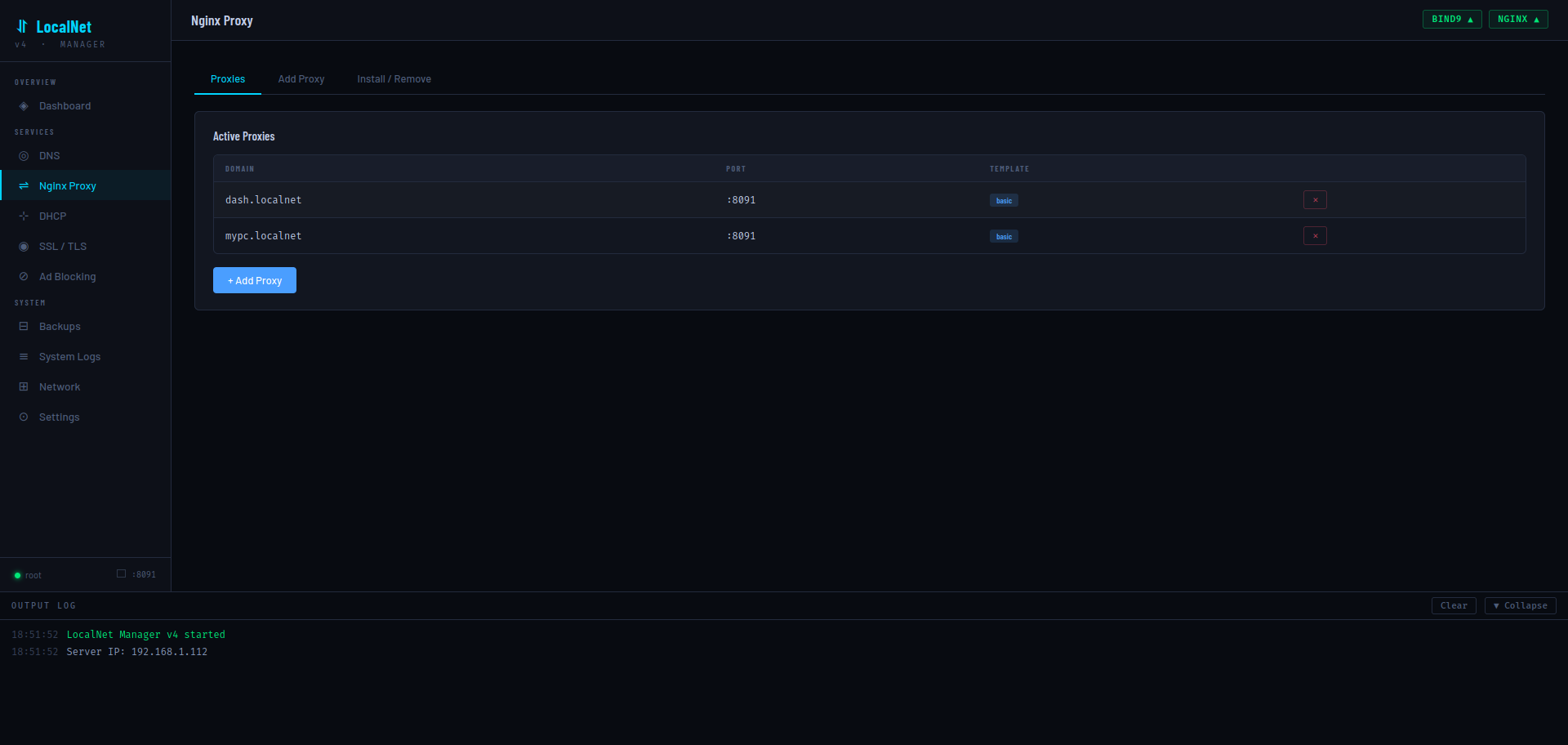This screenshot has height=745, width=1568.
Task: Click the basic template badge for mypc.localnet
Action: 1004,237
